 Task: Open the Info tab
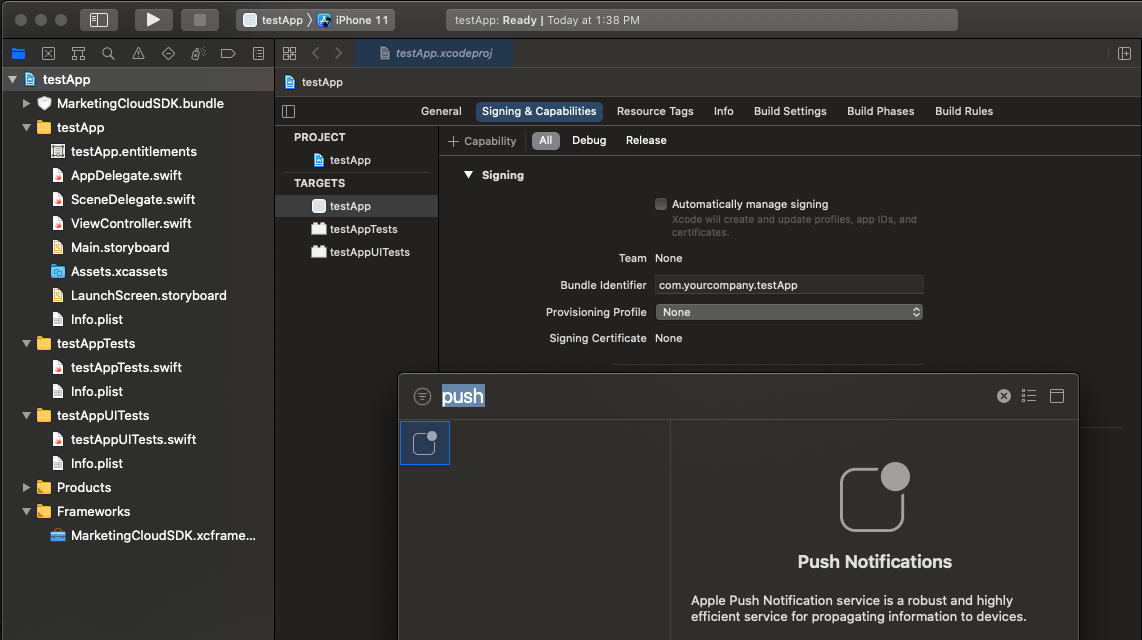tap(723, 111)
